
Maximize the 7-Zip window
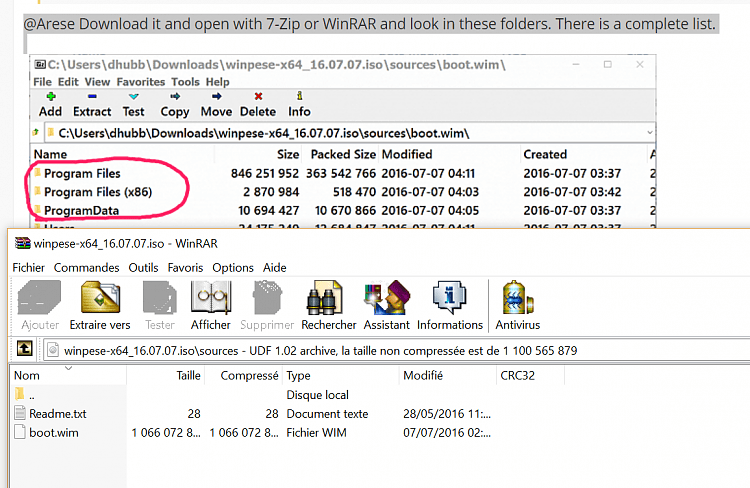pyautogui.click(x=607, y=64)
